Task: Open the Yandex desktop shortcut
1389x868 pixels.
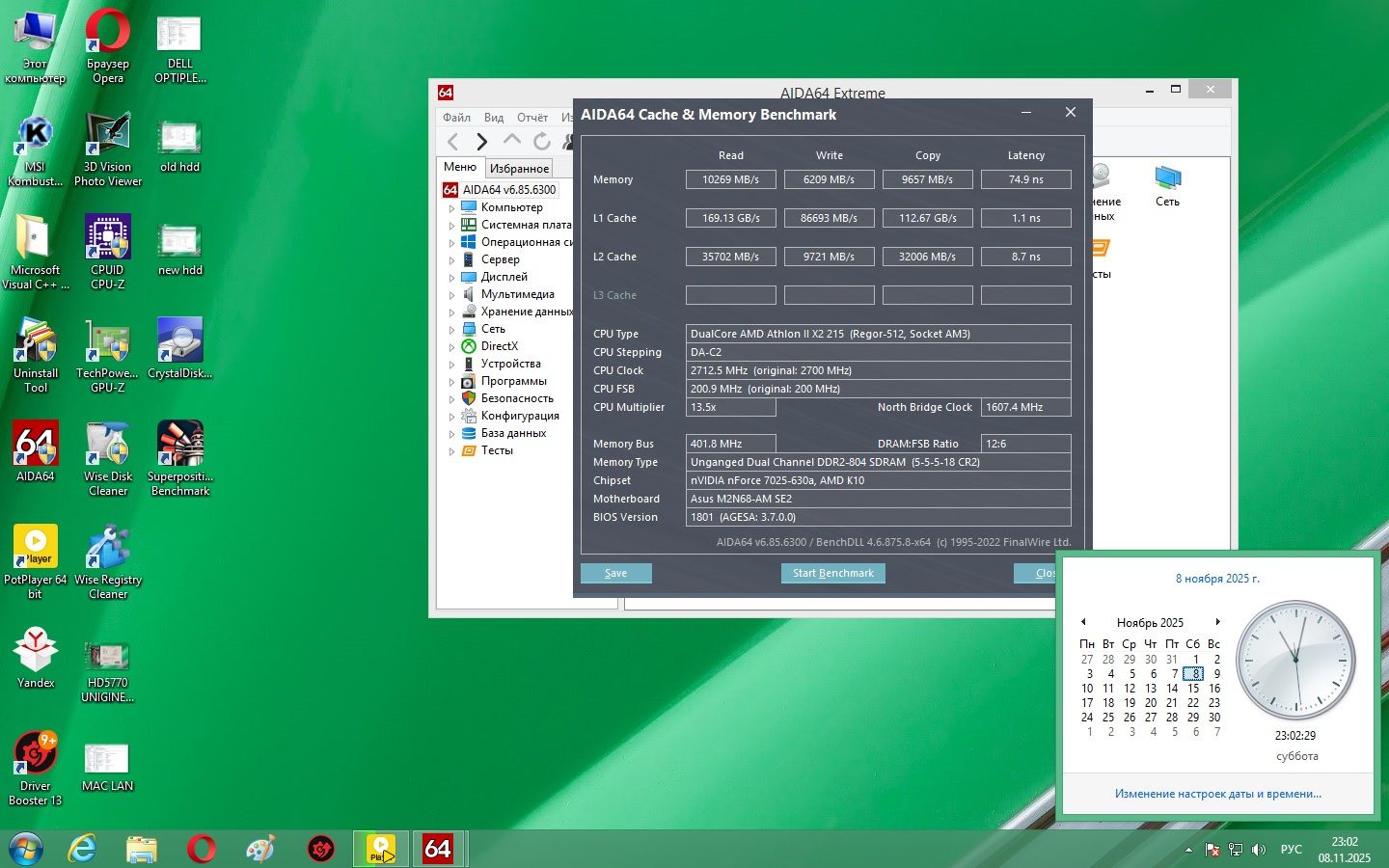Action: (36, 659)
